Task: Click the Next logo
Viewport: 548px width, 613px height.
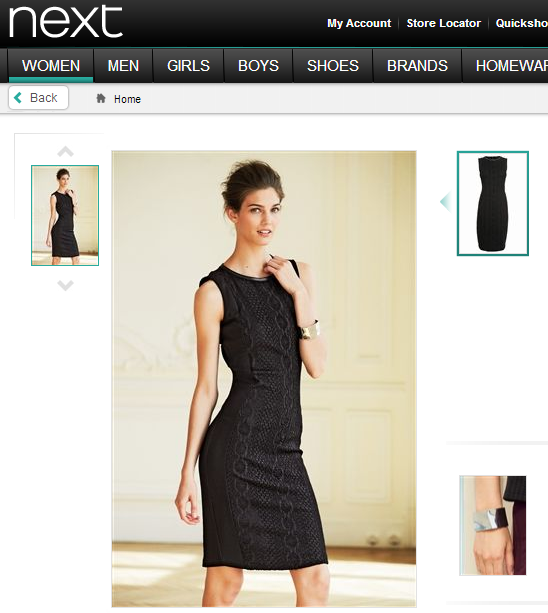Action: pos(66,22)
